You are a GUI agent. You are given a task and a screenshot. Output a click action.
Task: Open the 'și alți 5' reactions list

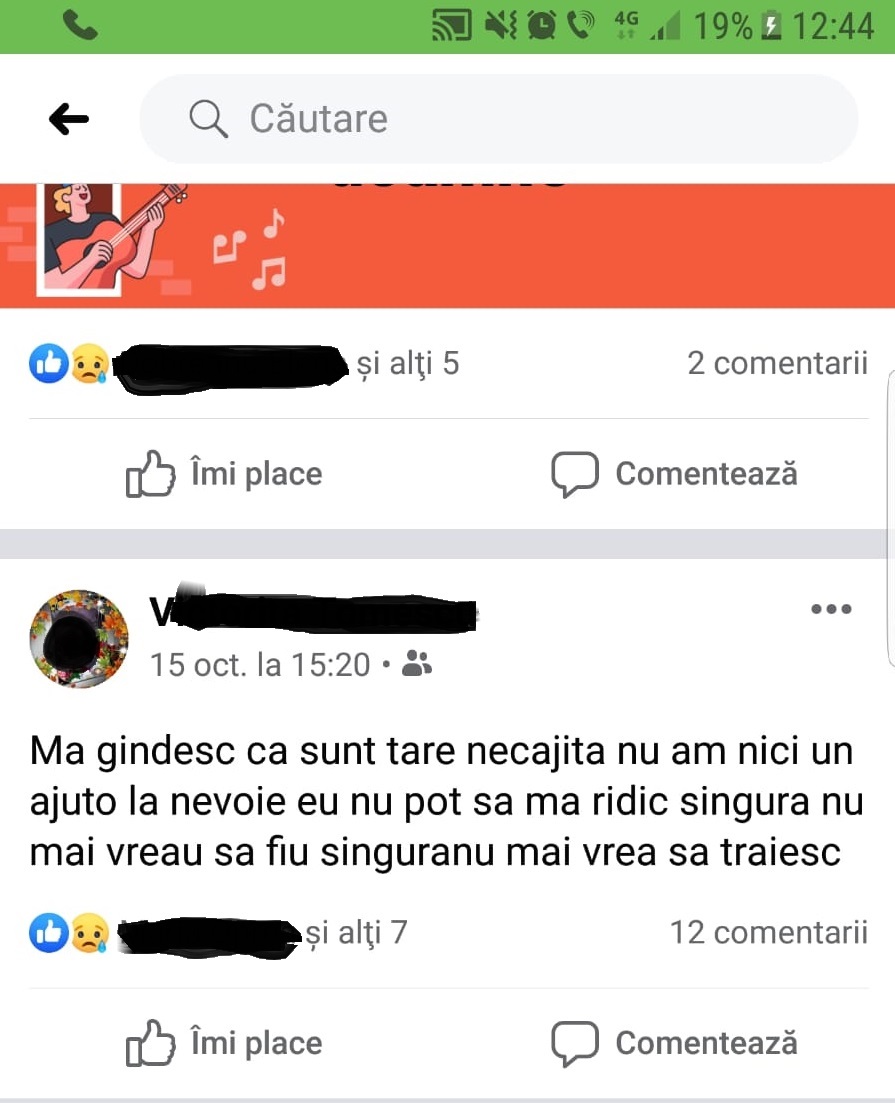tap(408, 364)
